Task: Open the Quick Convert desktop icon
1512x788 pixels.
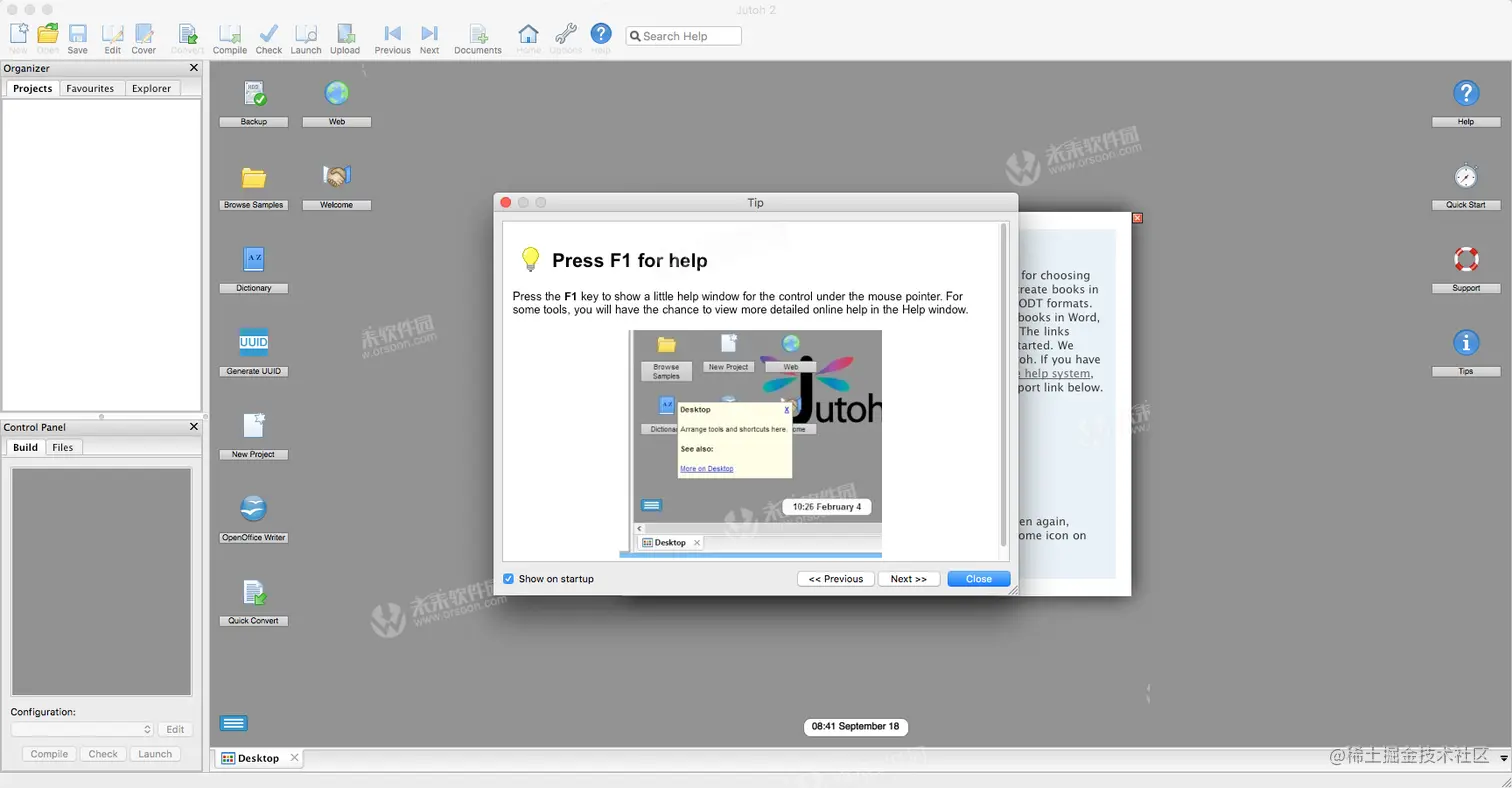Action: coord(254,602)
